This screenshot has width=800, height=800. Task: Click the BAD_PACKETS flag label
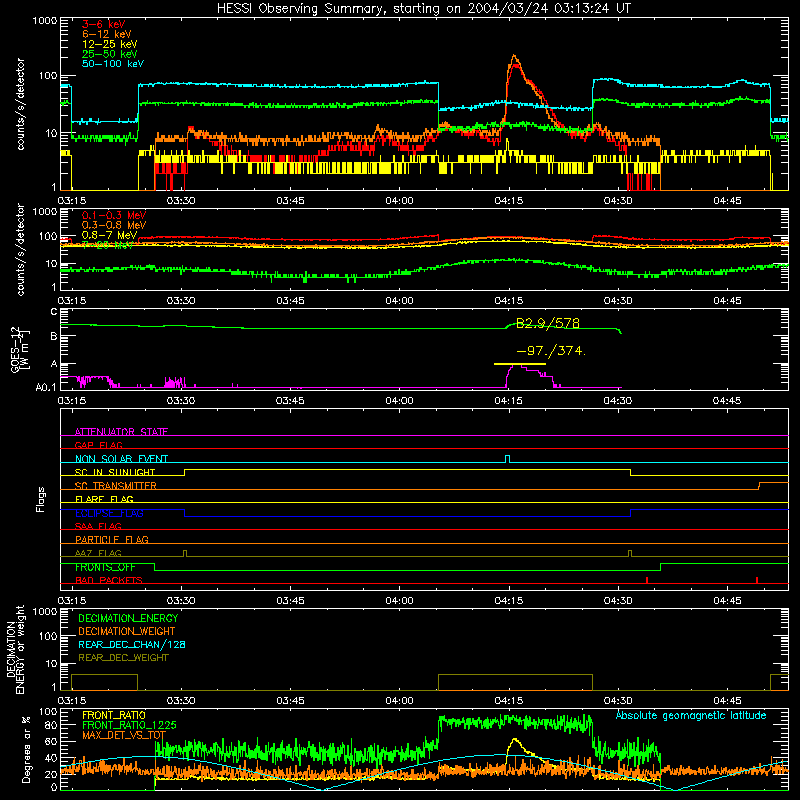[x=109, y=580]
